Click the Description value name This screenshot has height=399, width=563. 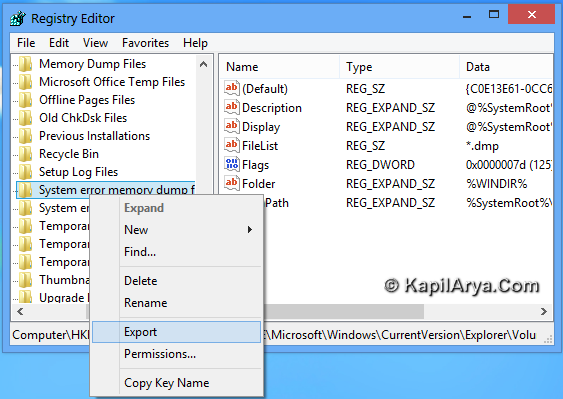[272, 108]
